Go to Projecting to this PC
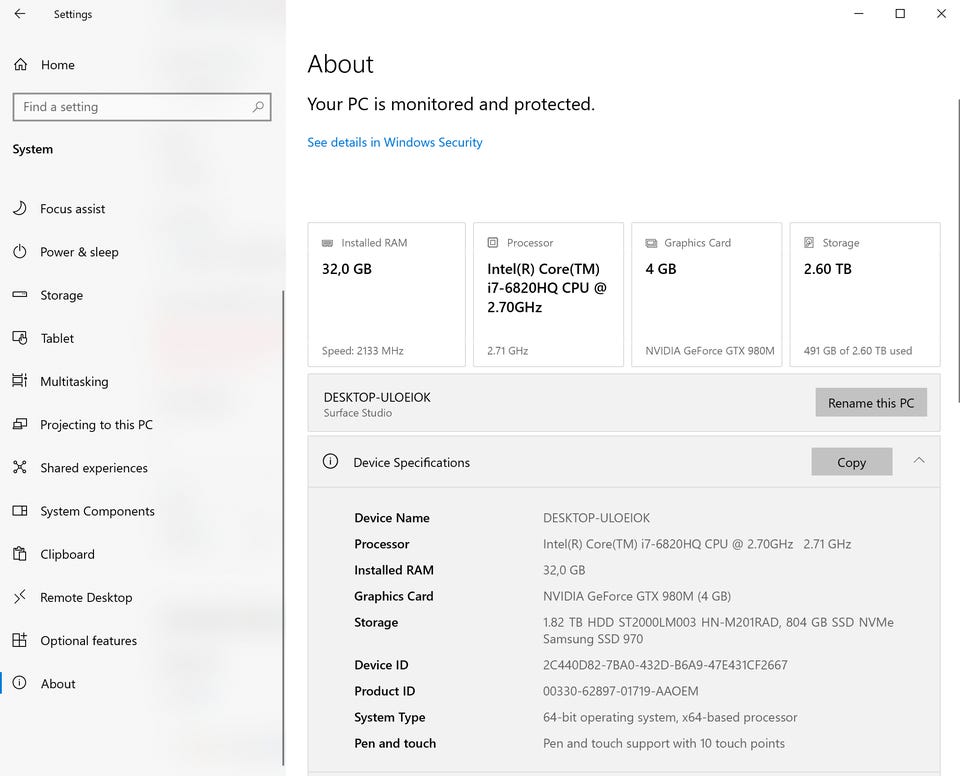This screenshot has height=776, width=960. [x=96, y=425]
